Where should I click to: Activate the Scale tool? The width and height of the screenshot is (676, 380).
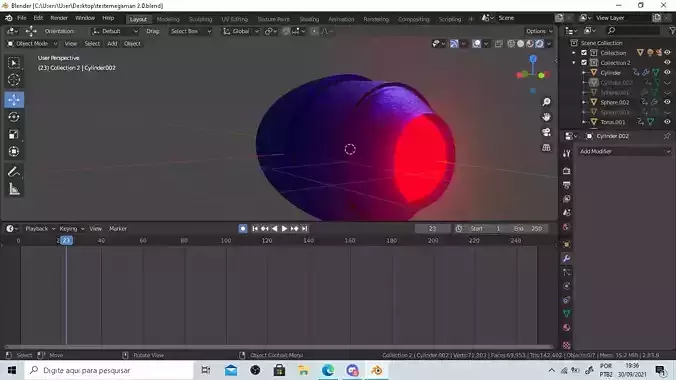14,134
